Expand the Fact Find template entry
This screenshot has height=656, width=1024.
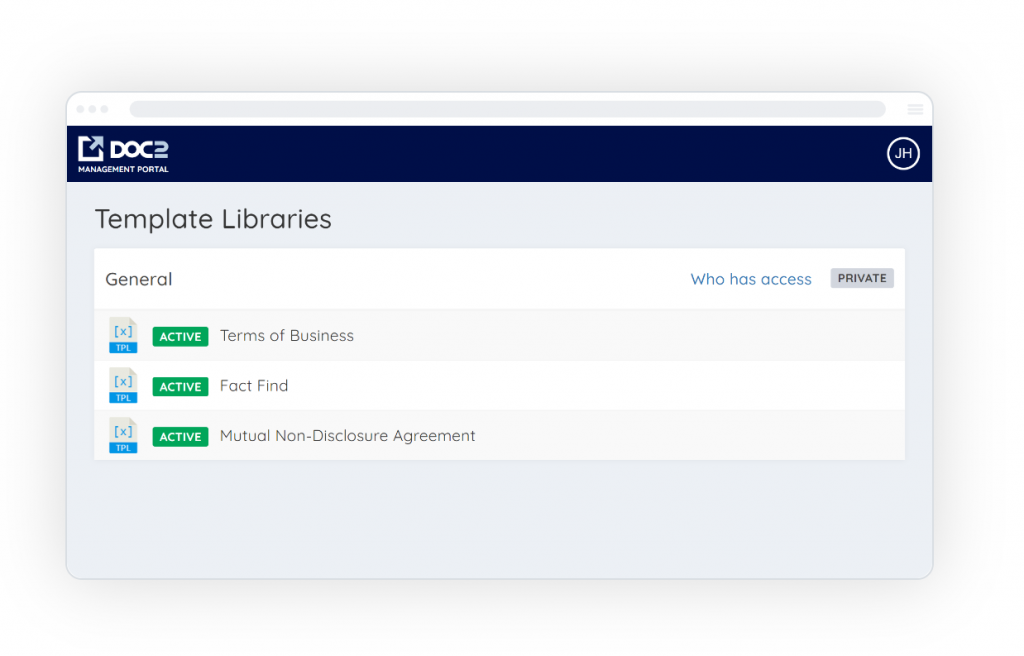[x=254, y=386]
